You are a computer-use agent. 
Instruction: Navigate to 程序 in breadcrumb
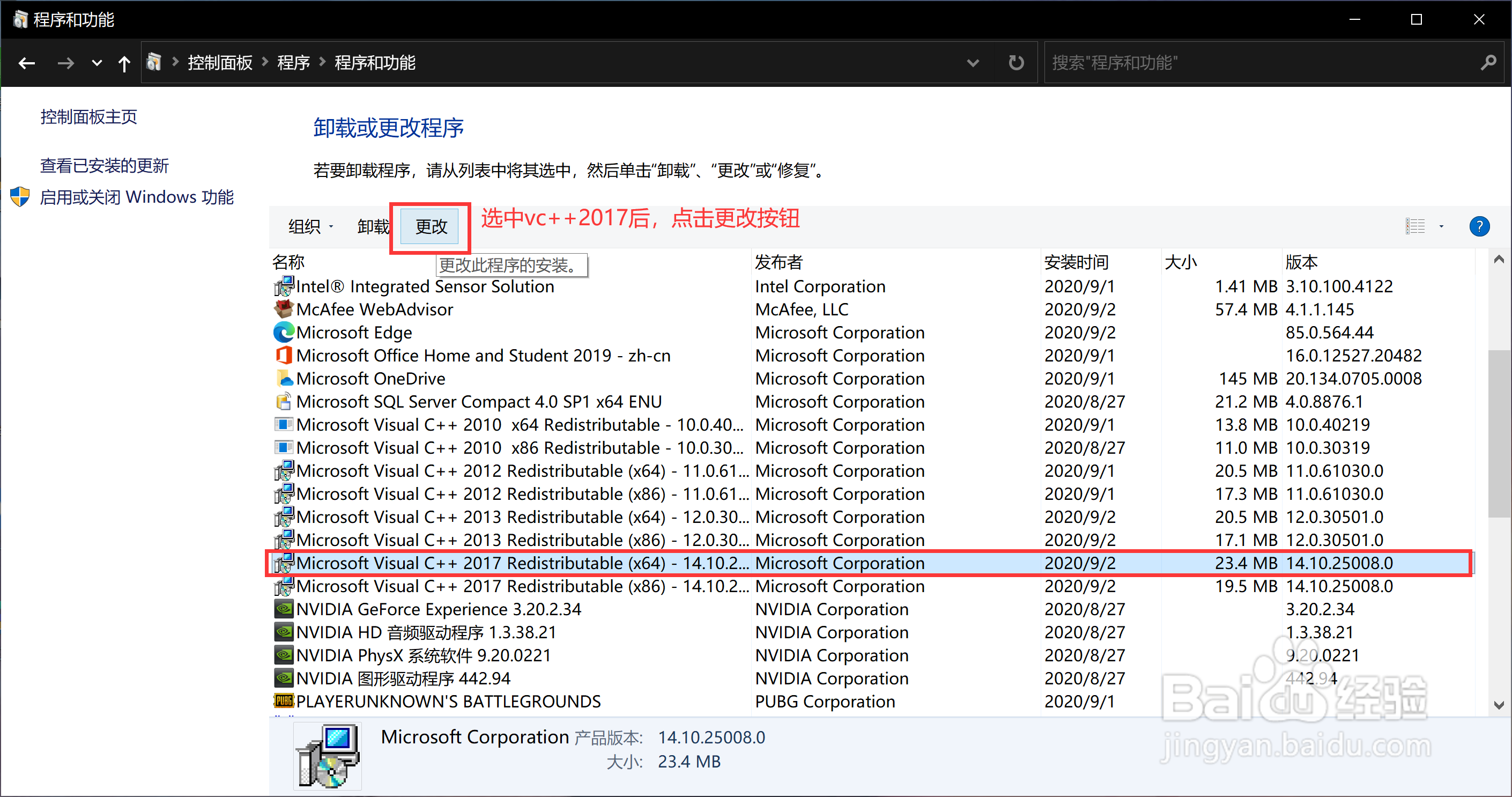point(293,62)
